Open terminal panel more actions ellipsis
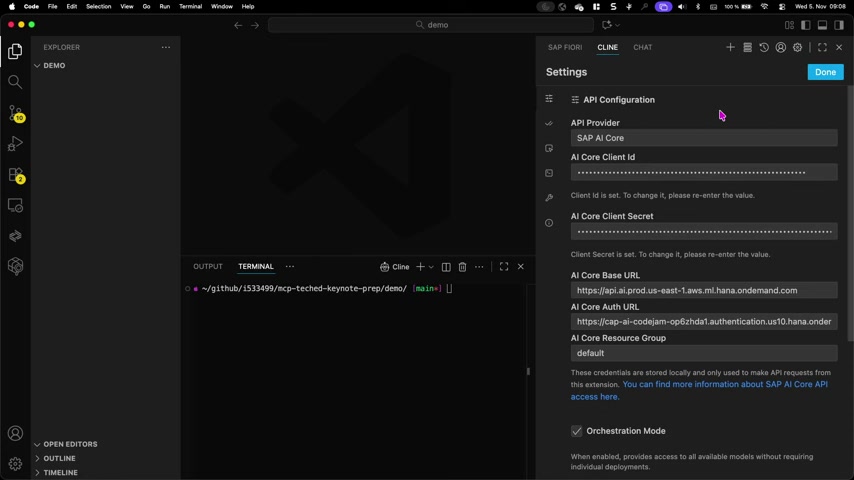The height and width of the screenshot is (480, 854). pyautogui.click(x=479, y=267)
